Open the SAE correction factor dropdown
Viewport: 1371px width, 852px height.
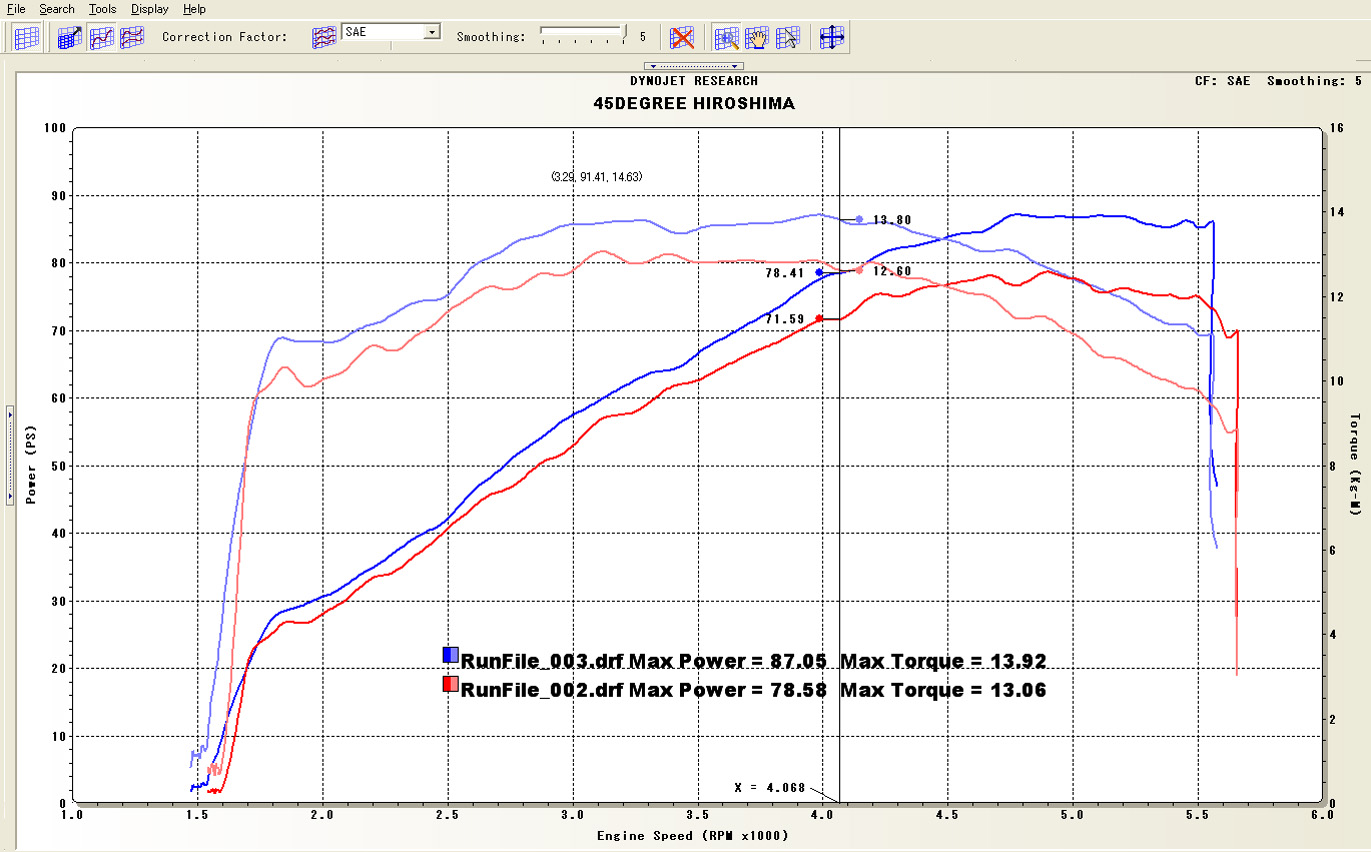pos(431,31)
